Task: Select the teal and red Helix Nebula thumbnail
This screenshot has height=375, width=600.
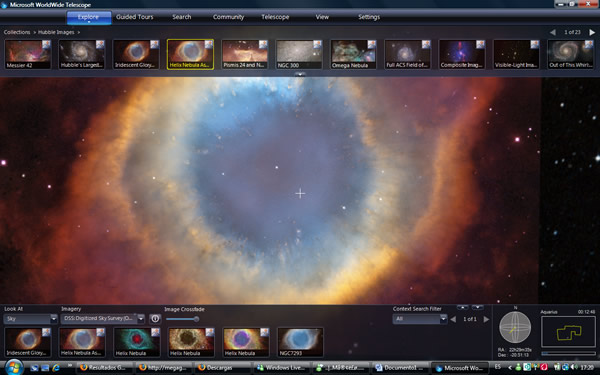Action: coord(136,342)
